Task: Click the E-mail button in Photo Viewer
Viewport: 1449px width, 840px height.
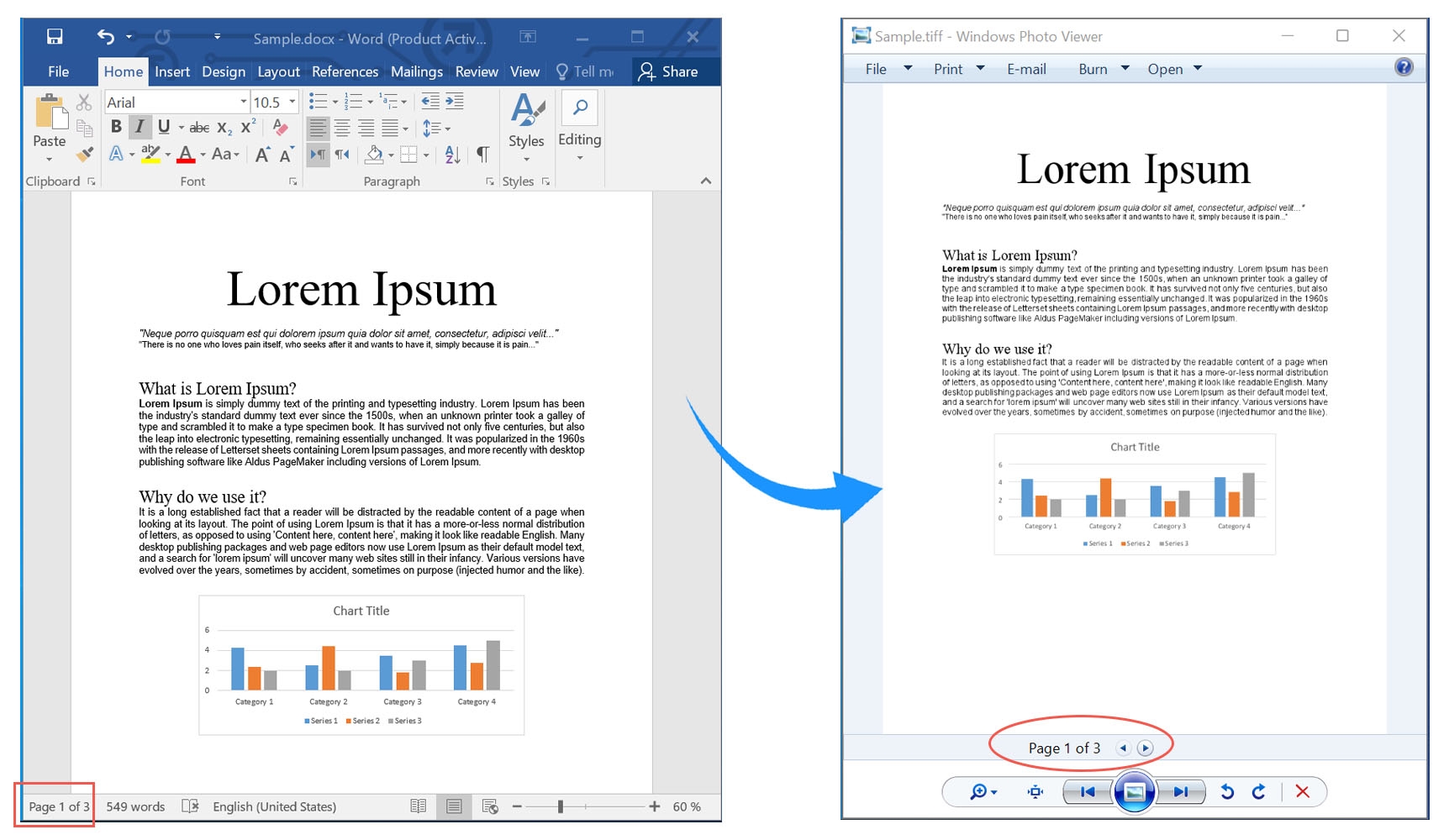Action: click(x=1026, y=69)
